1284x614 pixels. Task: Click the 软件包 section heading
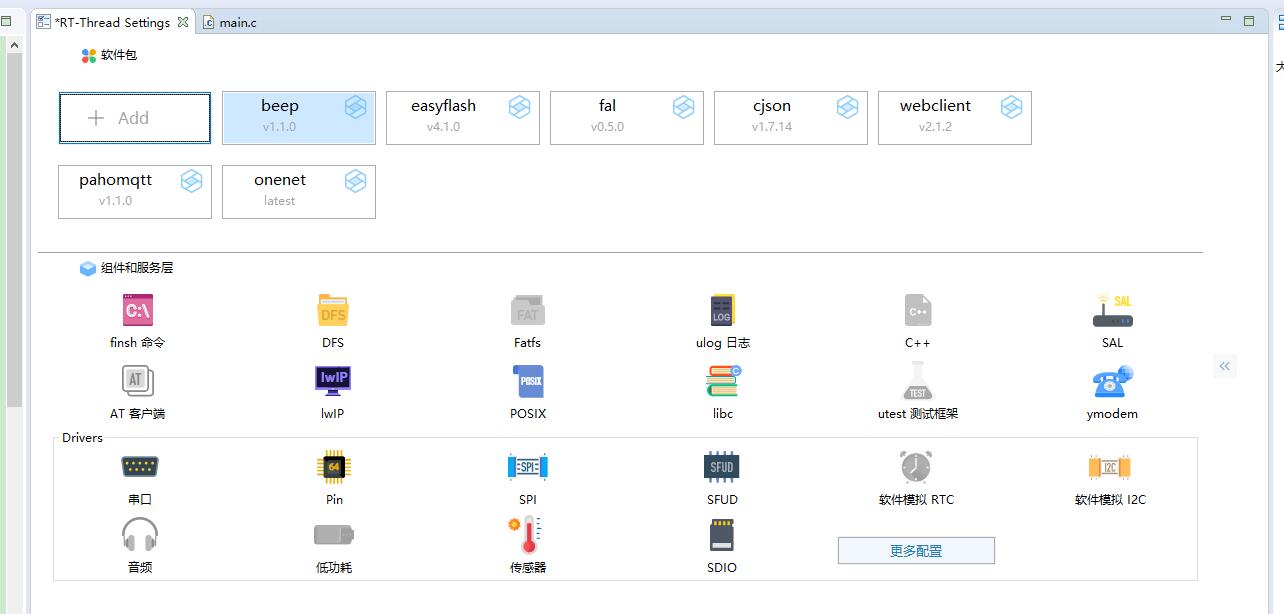(119, 55)
